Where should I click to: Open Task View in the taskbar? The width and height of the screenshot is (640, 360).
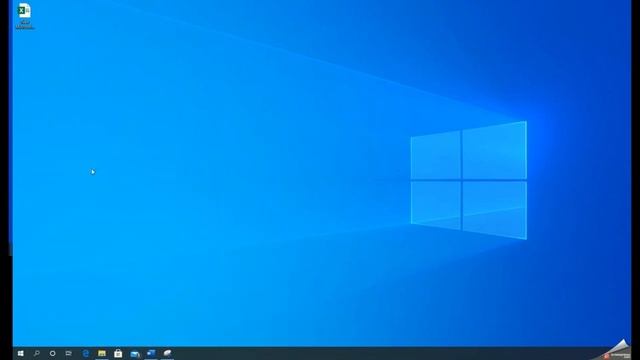[x=69, y=353]
